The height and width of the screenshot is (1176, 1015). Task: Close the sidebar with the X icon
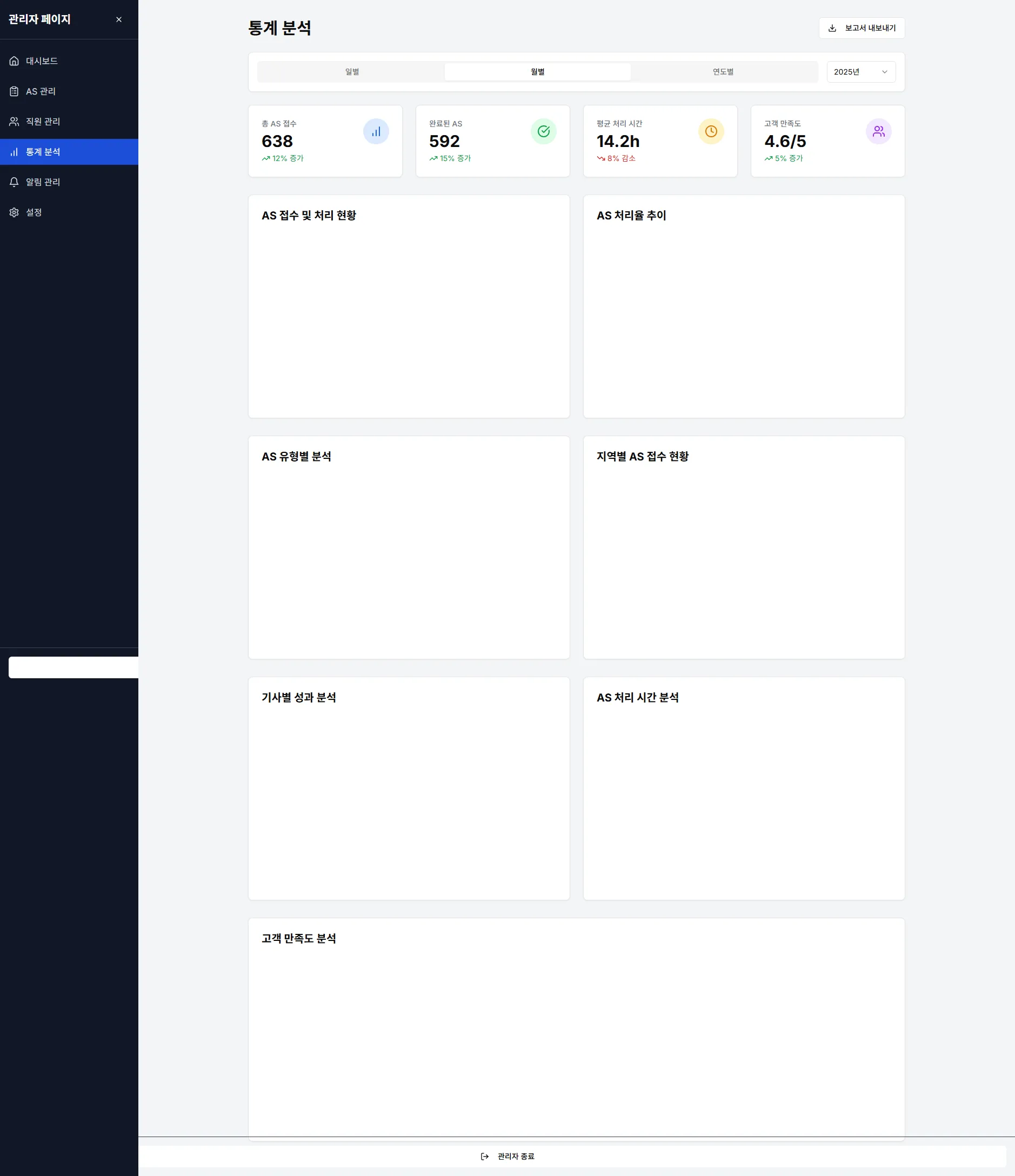(119, 19)
